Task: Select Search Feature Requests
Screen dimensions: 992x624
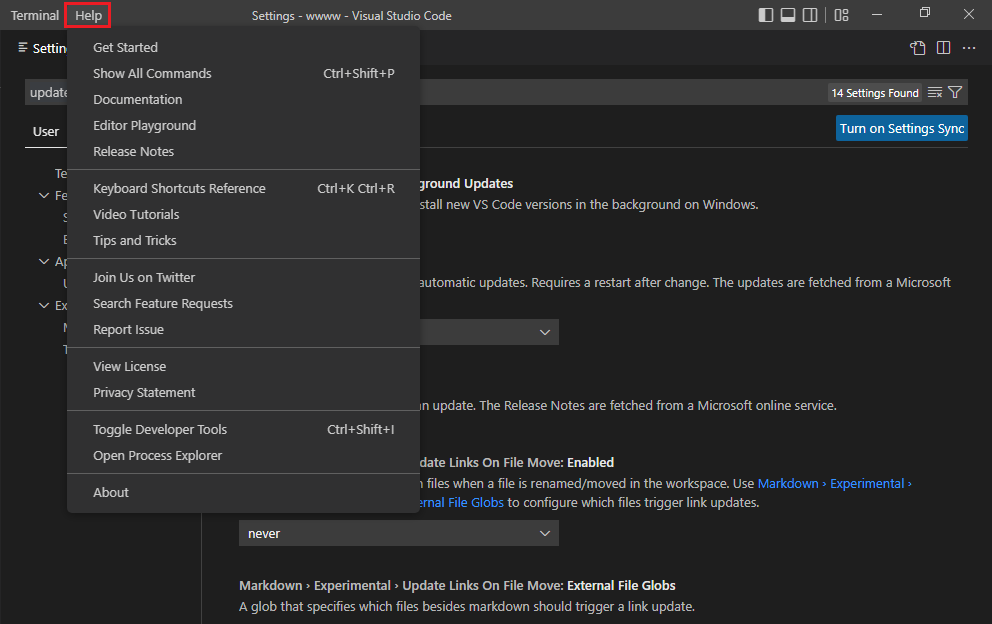Action: coord(244,303)
